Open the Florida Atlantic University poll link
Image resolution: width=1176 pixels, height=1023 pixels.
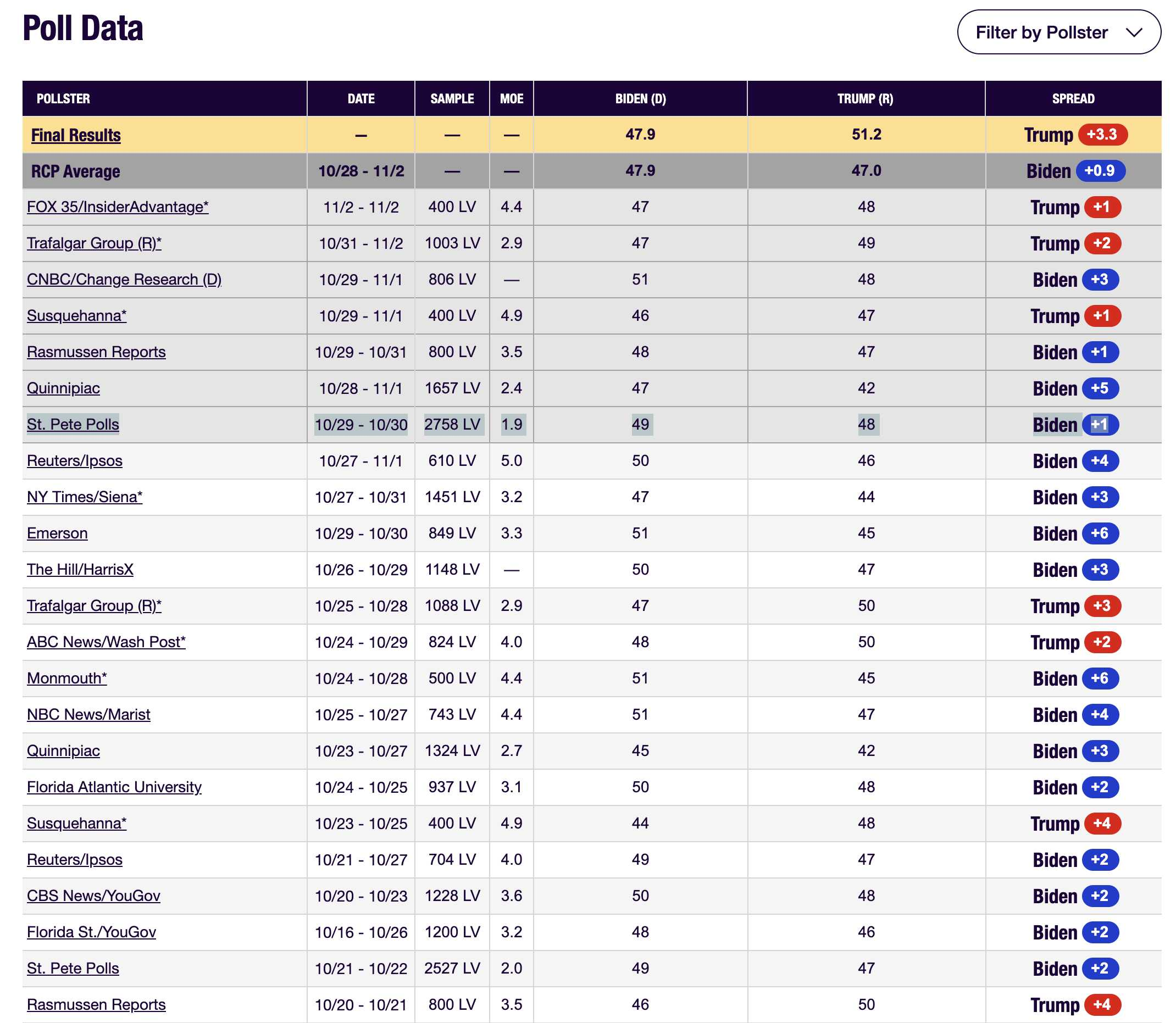pyautogui.click(x=114, y=787)
